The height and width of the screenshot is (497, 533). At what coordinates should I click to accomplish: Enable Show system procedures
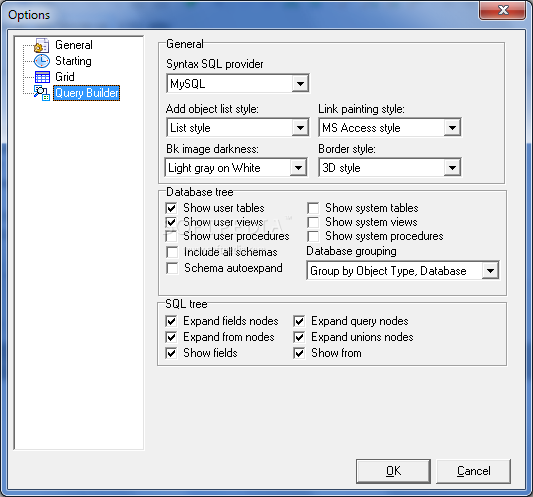(313, 236)
